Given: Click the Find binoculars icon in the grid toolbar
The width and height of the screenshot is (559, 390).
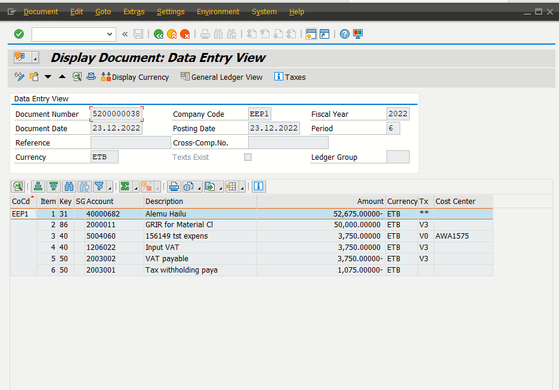Looking at the screenshot, I should tap(69, 186).
